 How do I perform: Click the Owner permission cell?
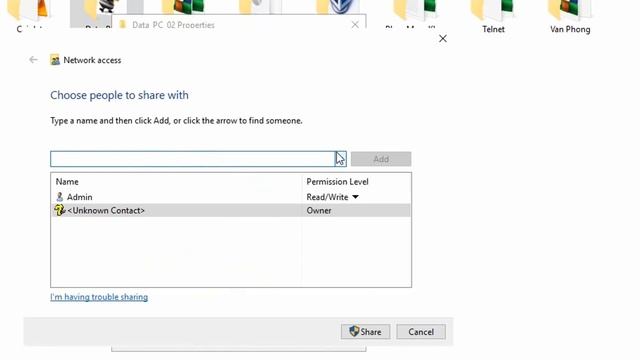[x=319, y=211]
